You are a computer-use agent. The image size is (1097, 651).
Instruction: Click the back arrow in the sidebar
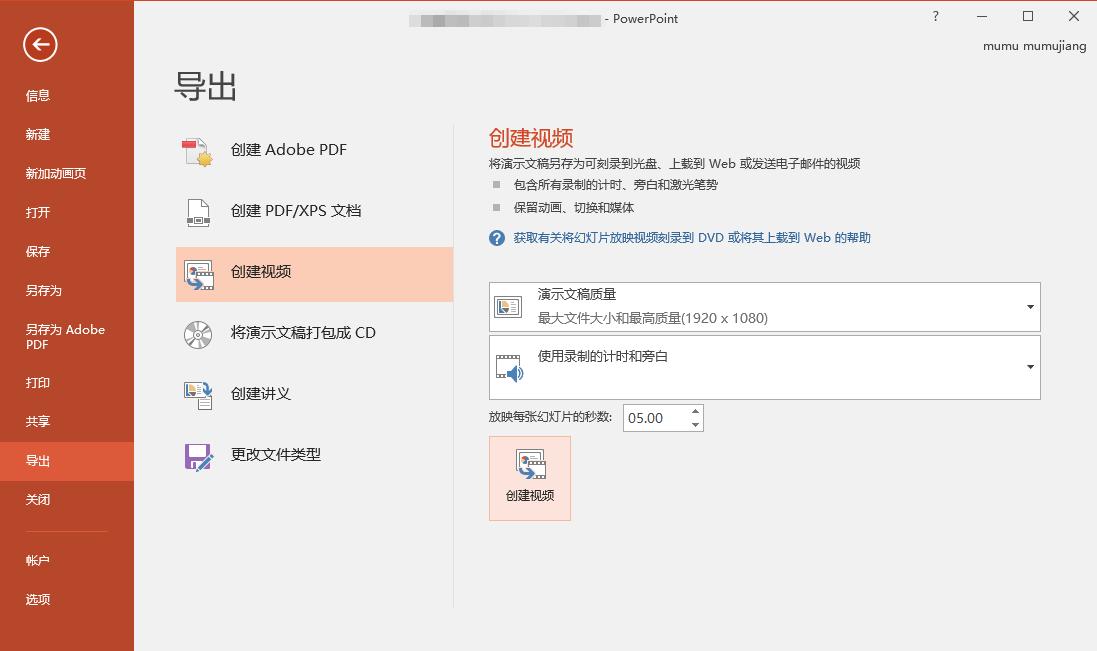tap(39, 45)
